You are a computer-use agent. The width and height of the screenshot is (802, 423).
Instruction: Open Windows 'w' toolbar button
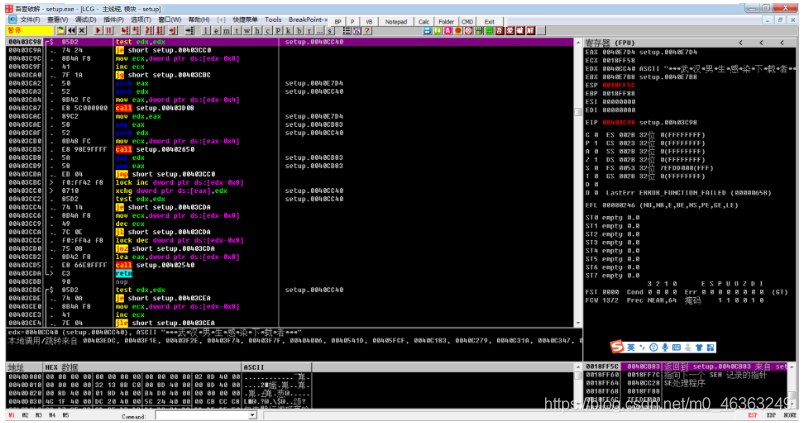pyautogui.click(x=247, y=31)
